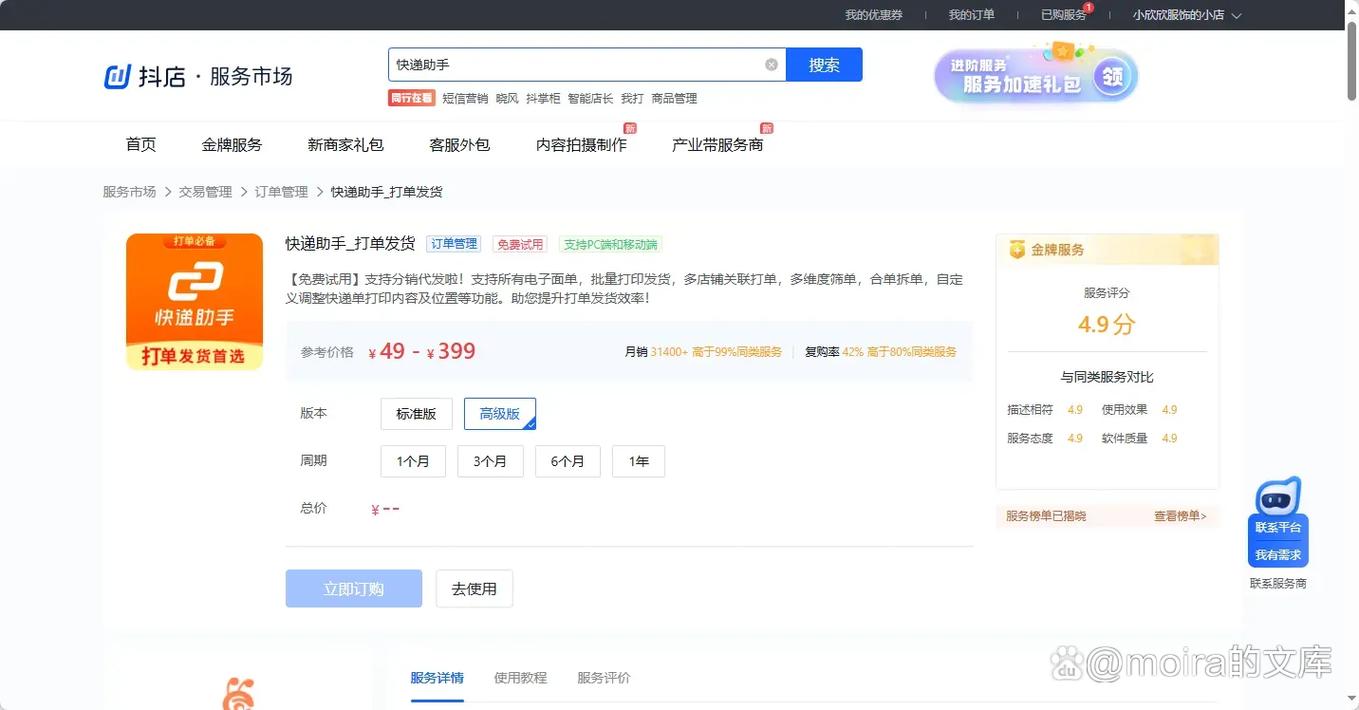Click the 抖店 logo icon
Image resolution: width=1359 pixels, height=710 pixels.
tap(118, 77)
